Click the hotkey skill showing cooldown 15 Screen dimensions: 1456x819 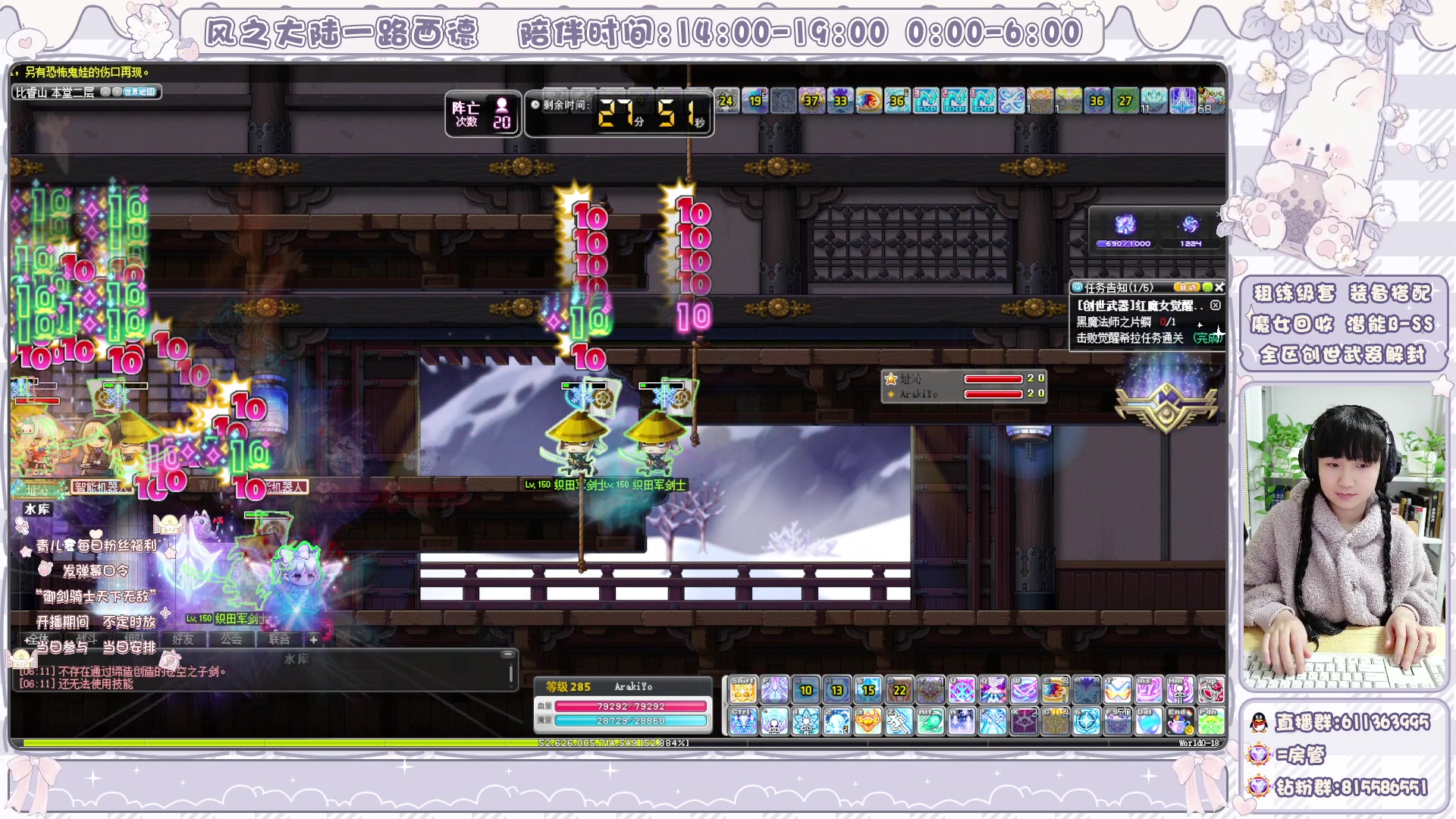(x=868, y=690)
